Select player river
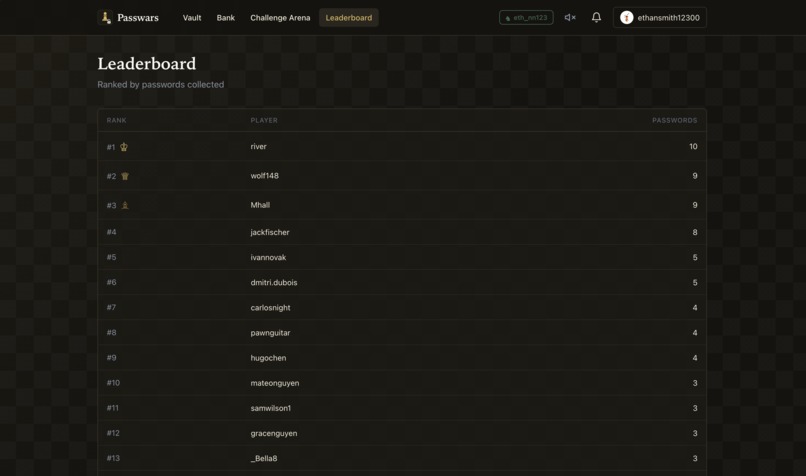 pos(259,147)
